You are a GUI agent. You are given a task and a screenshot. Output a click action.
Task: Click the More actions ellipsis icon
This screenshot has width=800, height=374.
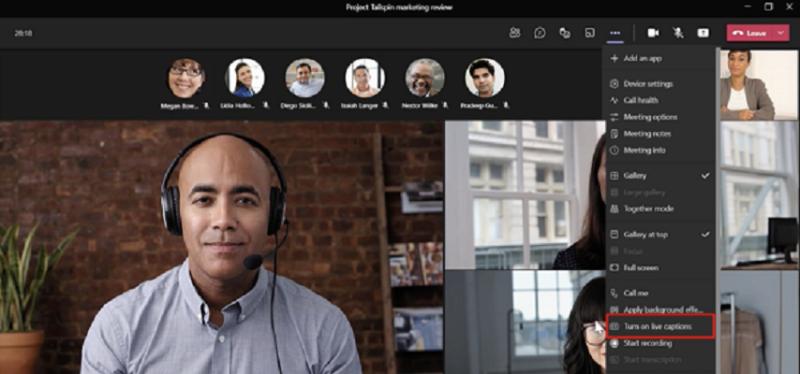(615, 33)
